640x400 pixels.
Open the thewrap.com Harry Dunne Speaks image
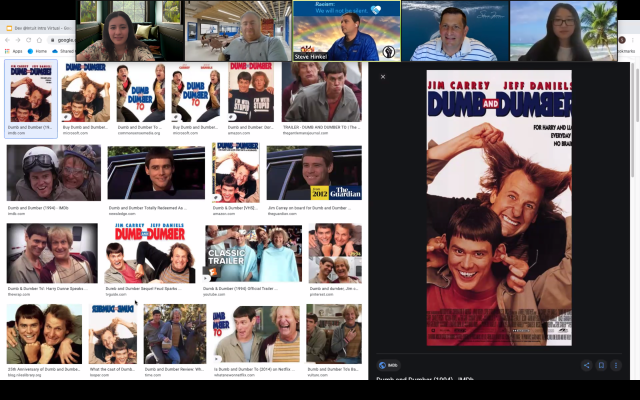pos(52,253)
